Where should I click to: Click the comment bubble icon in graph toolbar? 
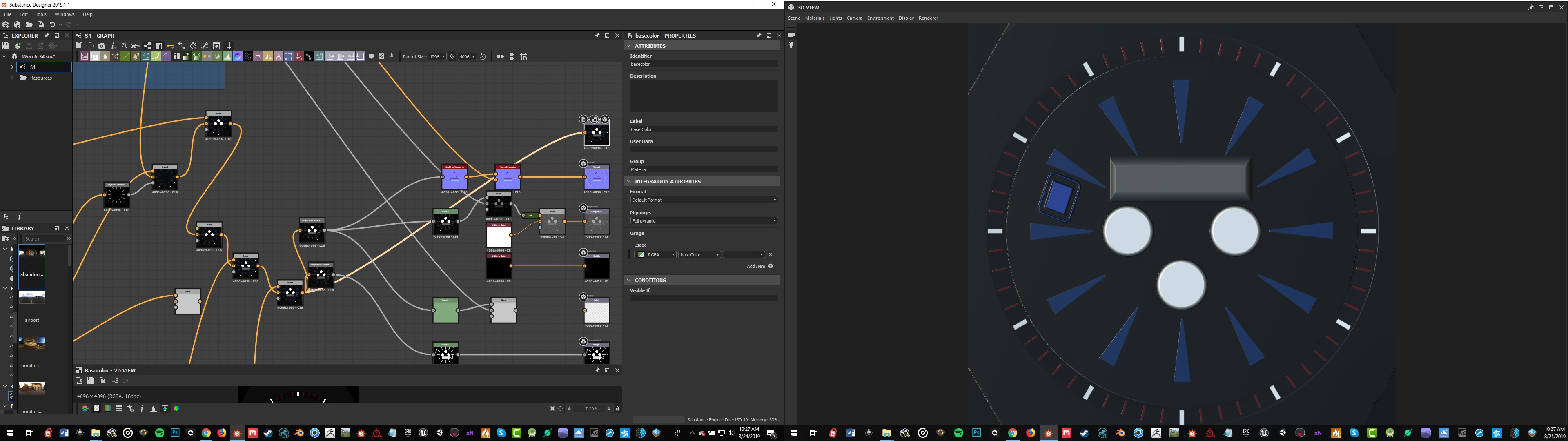click(x=371, y=57)
